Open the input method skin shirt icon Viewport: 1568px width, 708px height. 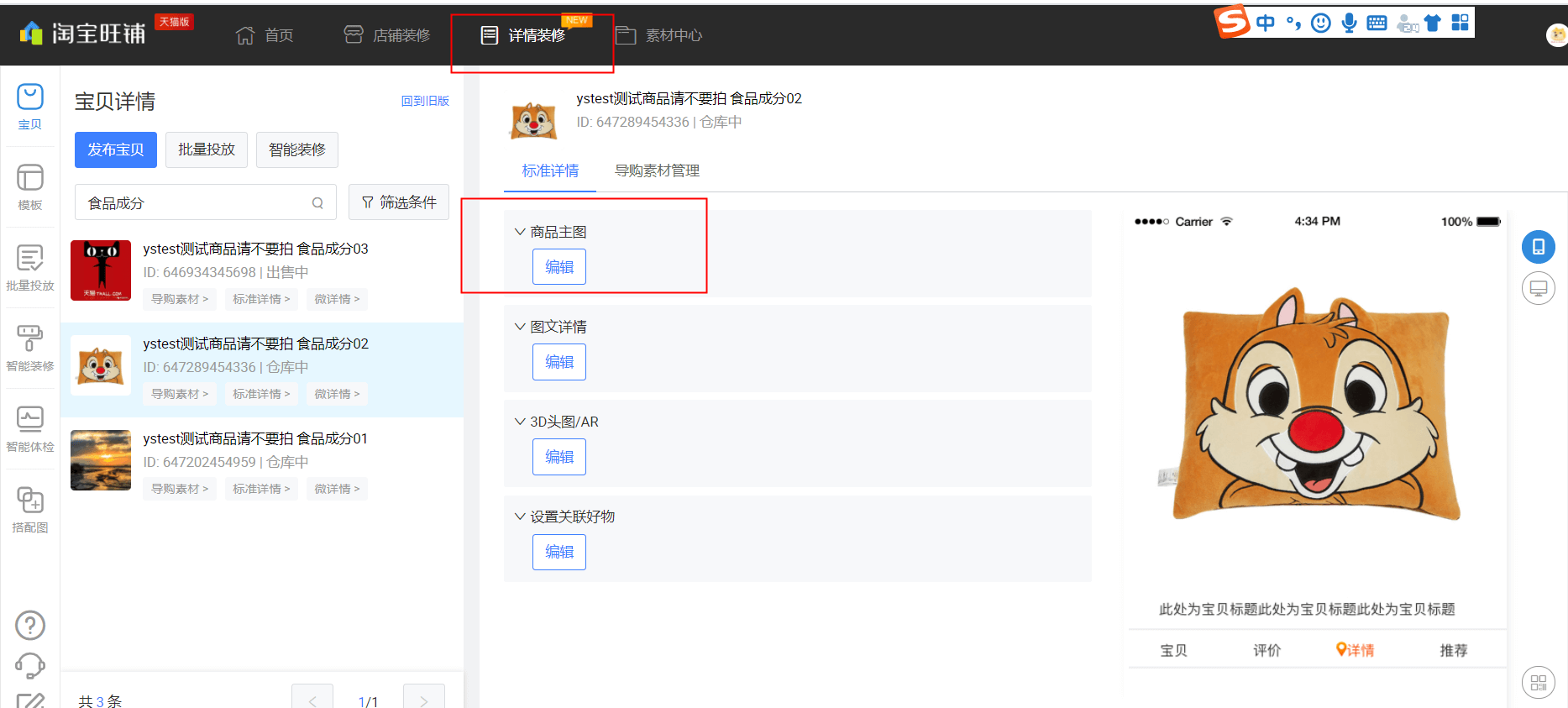[1433, 23]
